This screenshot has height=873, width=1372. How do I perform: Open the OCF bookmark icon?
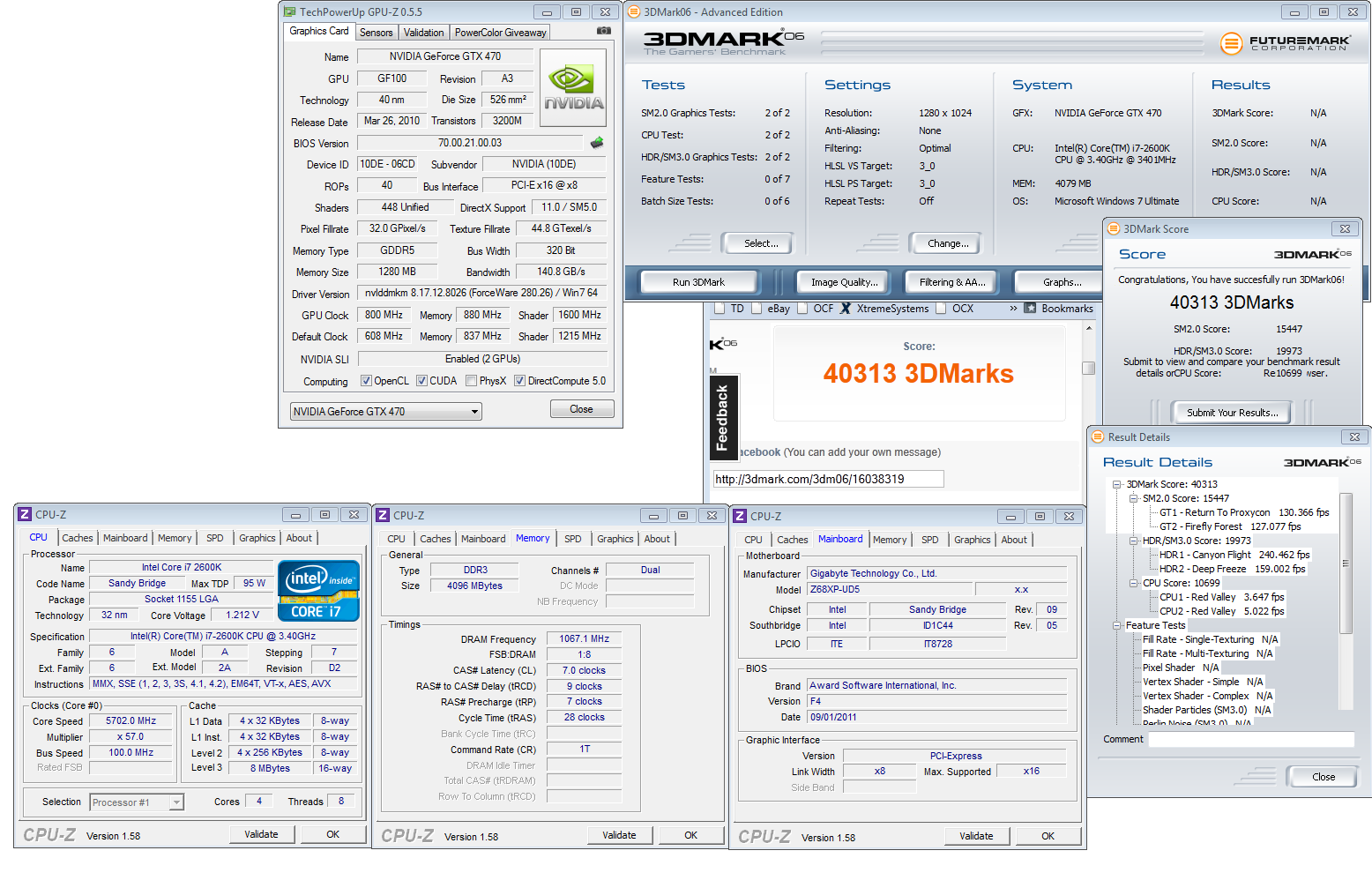click(x=802, y=309)
